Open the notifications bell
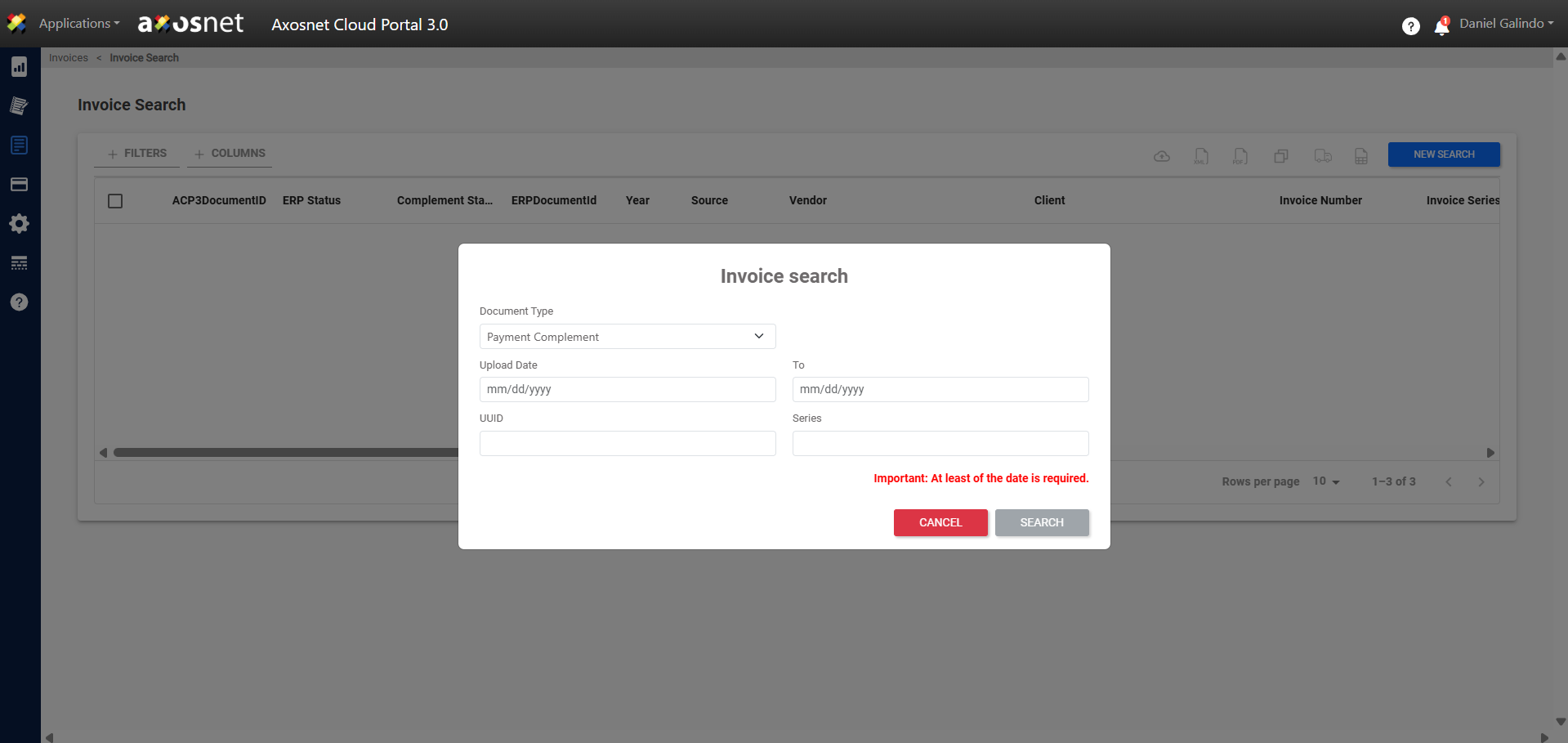This screenshot has height=743, width=1568. pos(1442,26)
